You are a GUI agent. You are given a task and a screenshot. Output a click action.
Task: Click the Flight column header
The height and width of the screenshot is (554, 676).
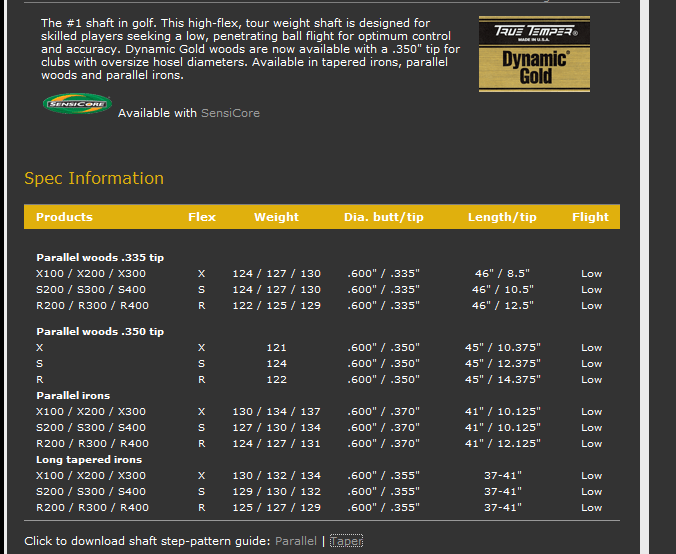pyautogui.click(x=590, y=217)
